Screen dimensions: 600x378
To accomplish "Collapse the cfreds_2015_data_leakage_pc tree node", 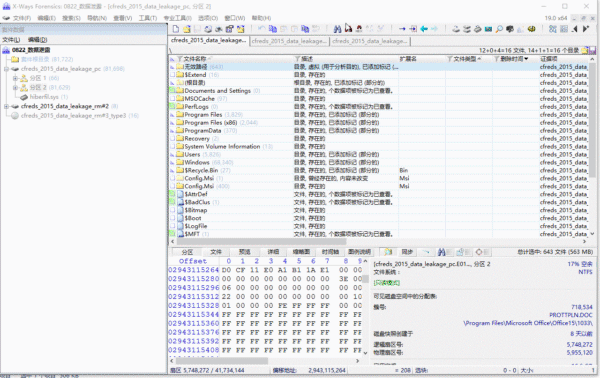I will click(7, 69).
